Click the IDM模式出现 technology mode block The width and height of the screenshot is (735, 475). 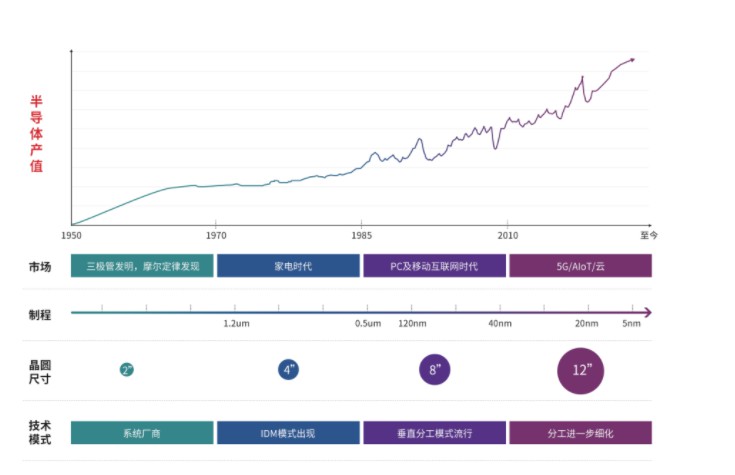[x=288, y=432]
